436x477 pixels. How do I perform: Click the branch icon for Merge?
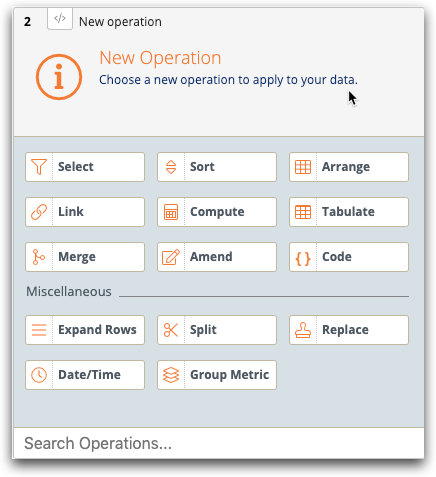(39, 257)
